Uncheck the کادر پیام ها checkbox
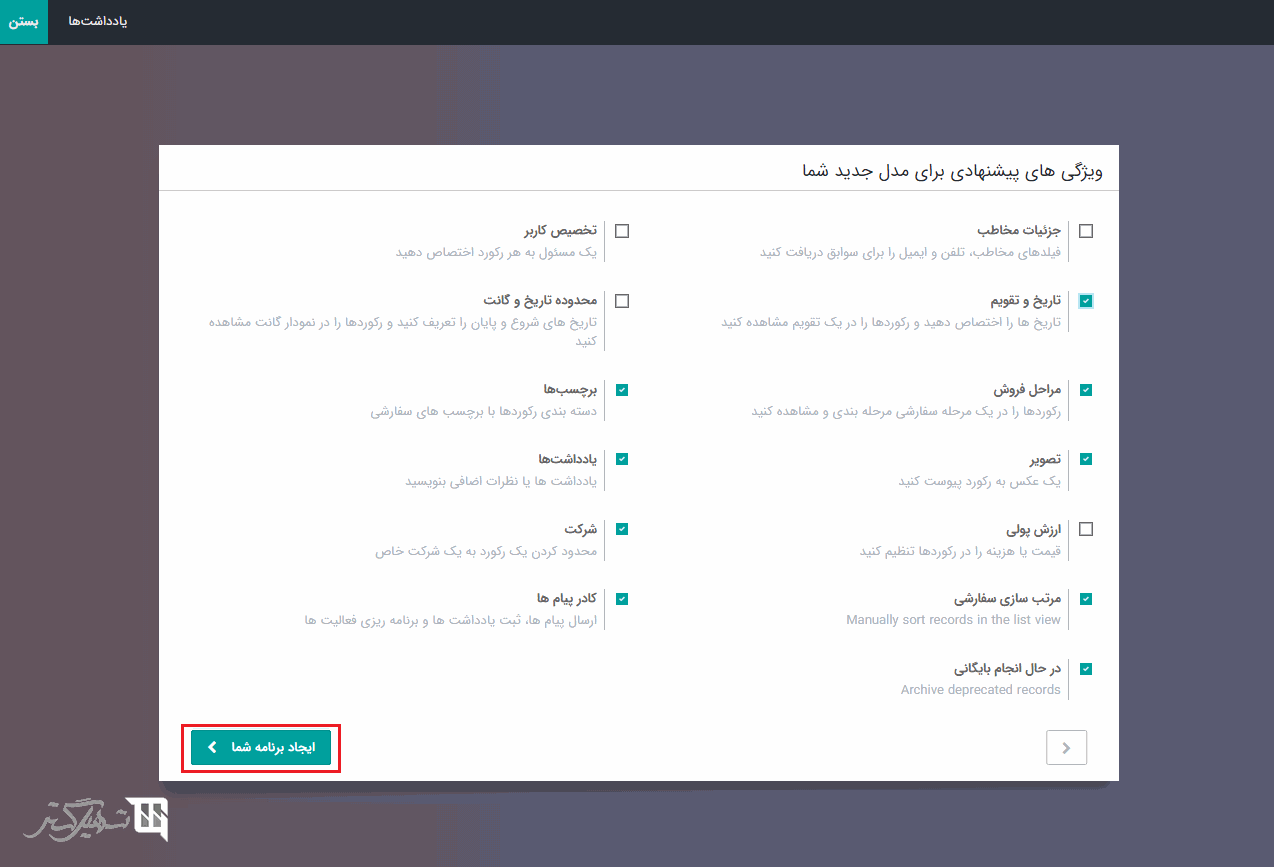Viewport: 1274px width, 867px height. 622,599
